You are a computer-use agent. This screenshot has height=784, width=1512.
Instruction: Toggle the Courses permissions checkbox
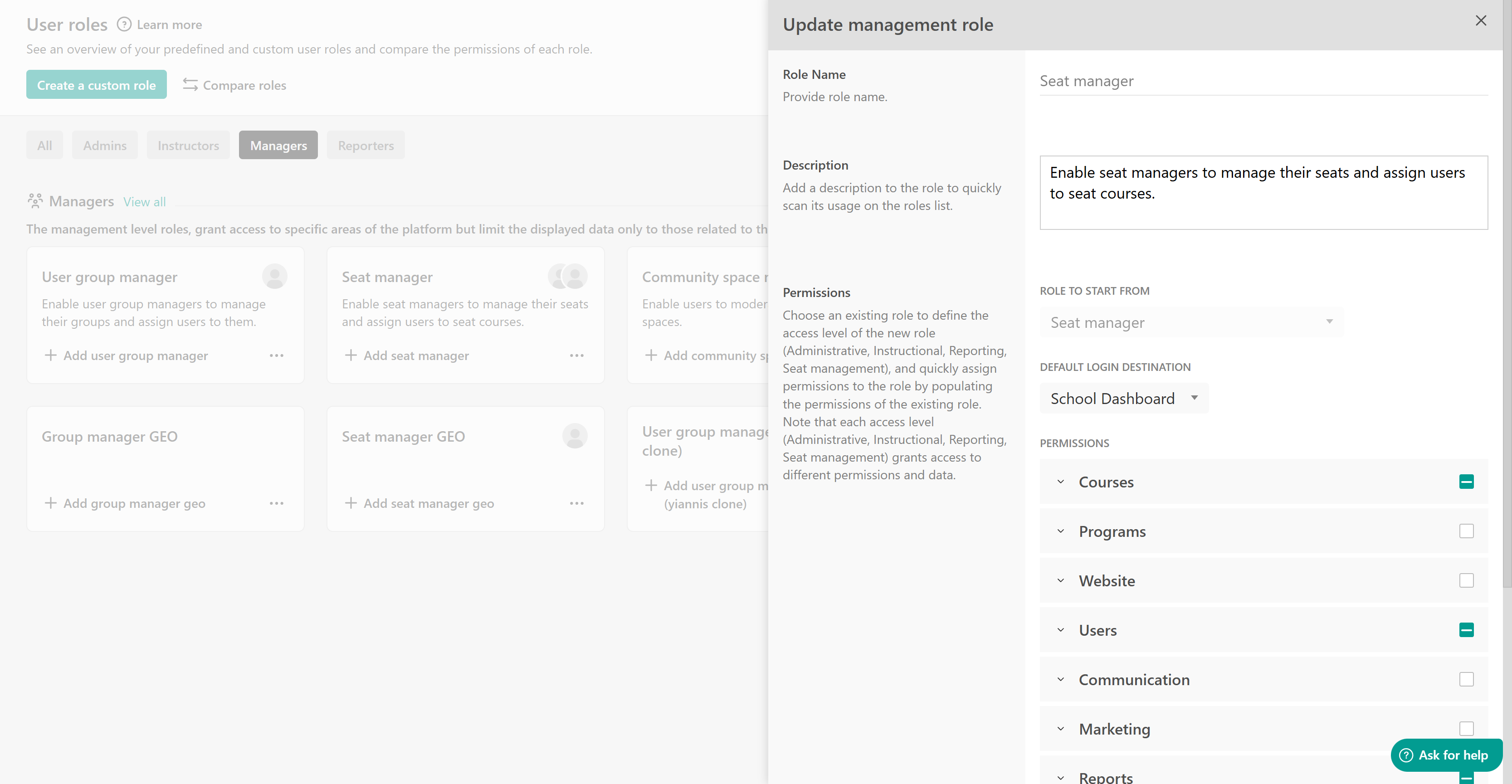(1466, 482)
